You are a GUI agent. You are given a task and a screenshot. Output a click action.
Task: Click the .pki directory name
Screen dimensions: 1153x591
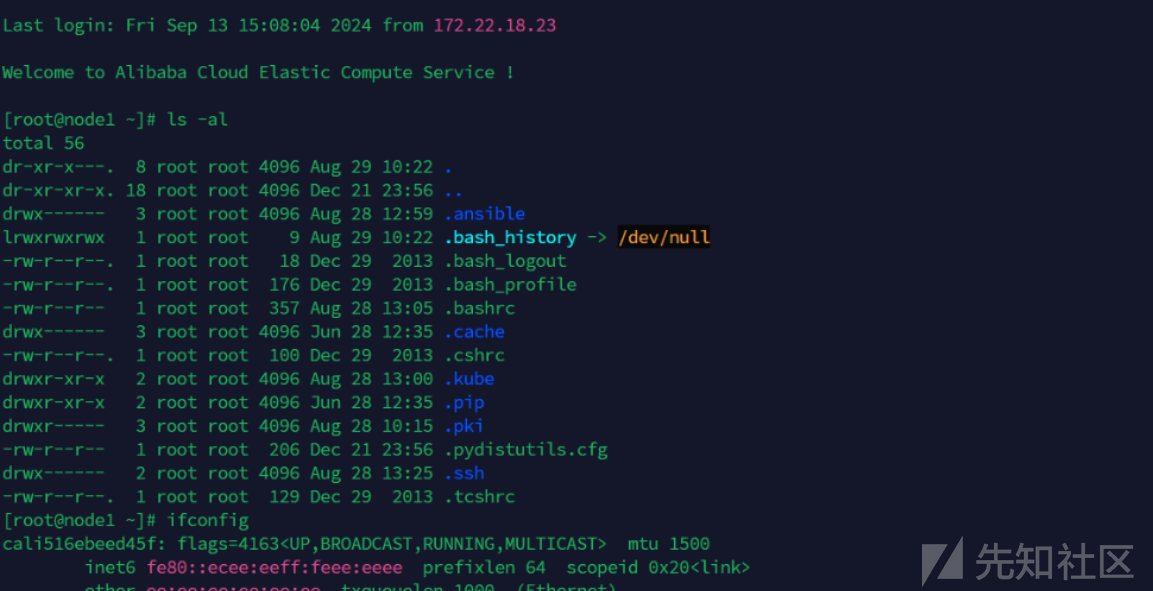(464, 426)
